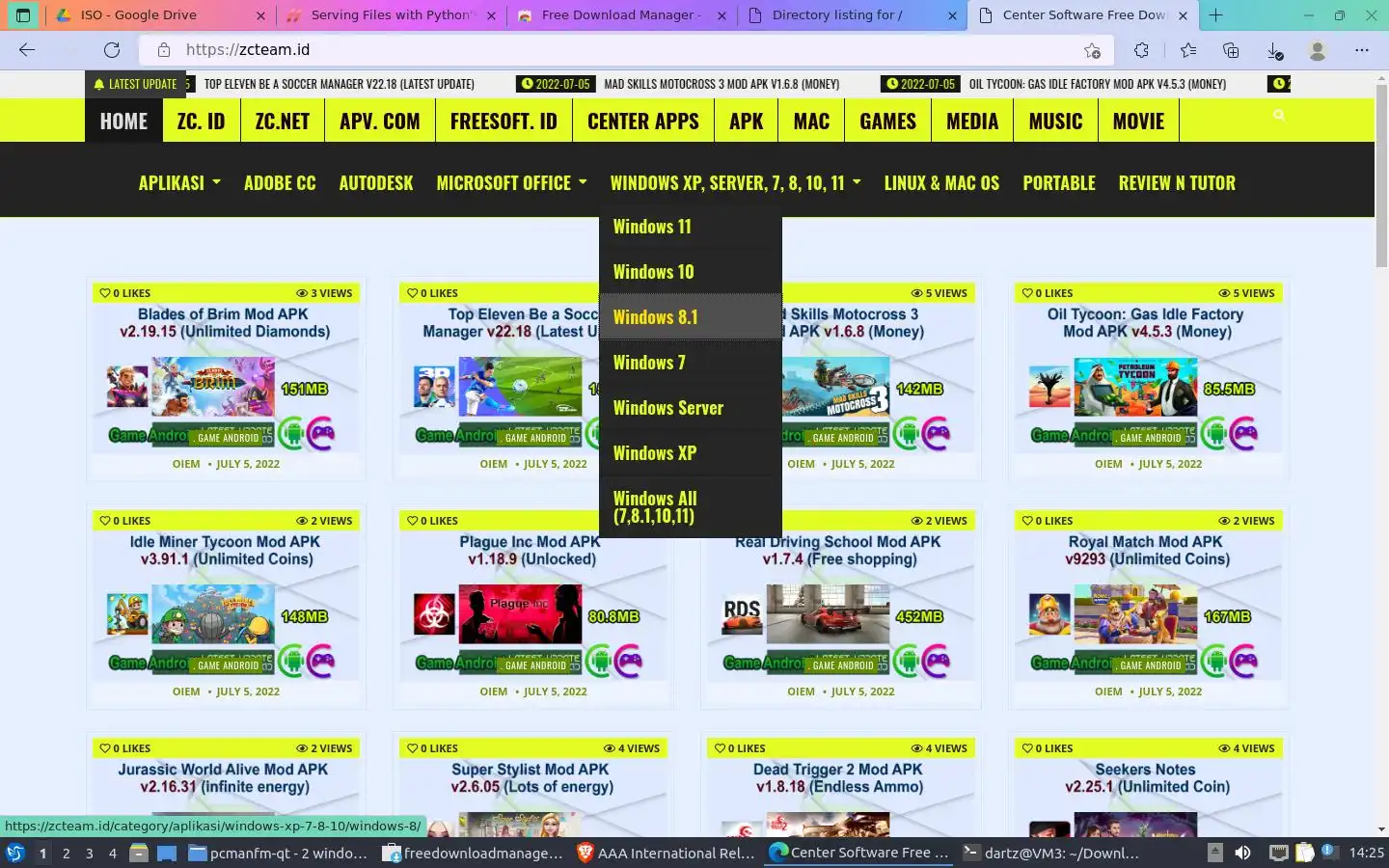Image resolution: width=1389 pixels, height=868 pixels.
Task: Open the FREESOFT. ID nav link
Action: click(x=504, y=121)
